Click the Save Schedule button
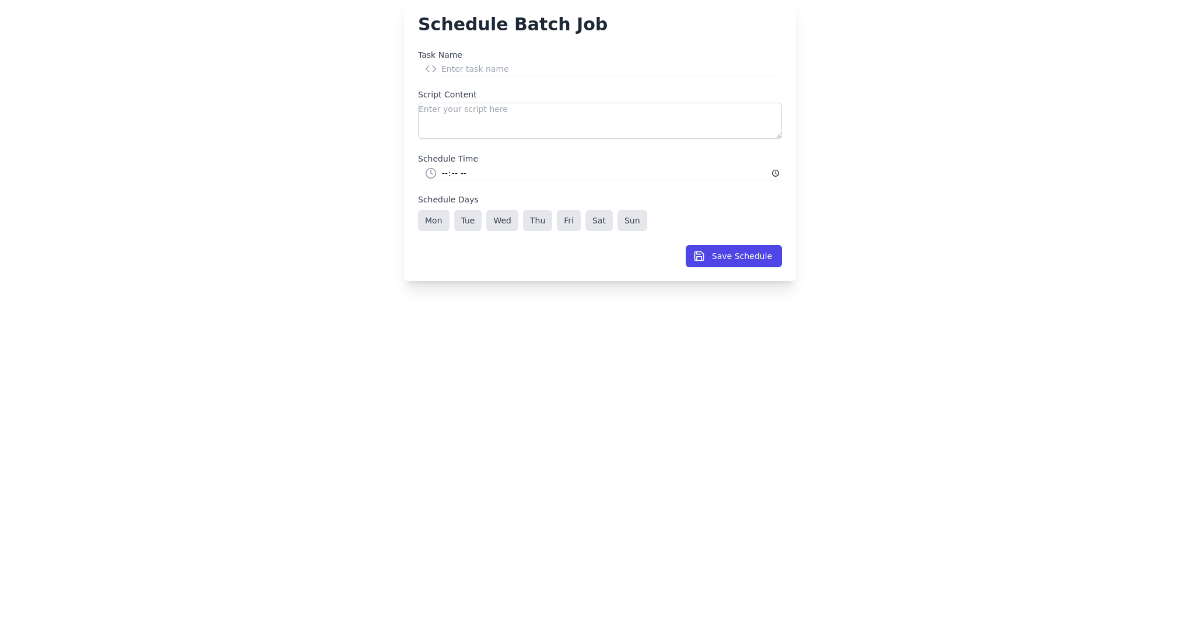 [733, 256]
